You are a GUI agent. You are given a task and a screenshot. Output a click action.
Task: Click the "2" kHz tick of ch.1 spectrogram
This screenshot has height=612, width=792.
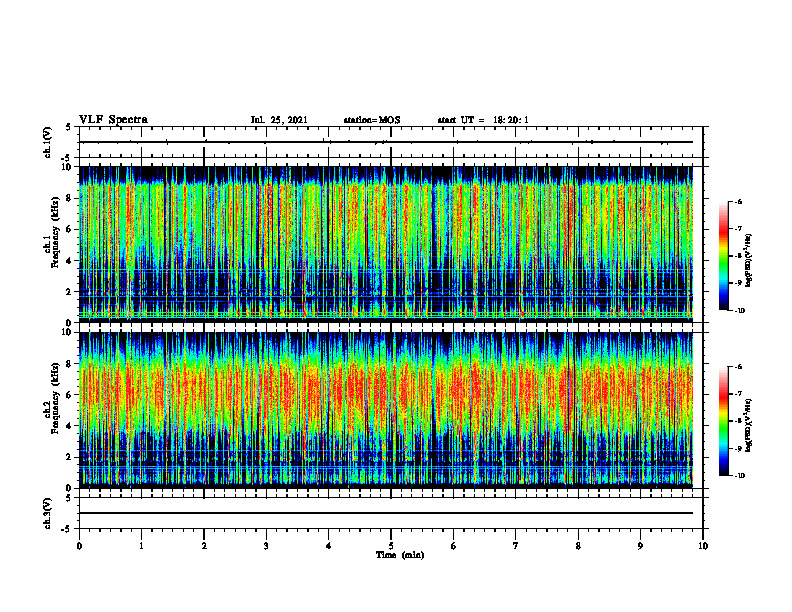pyautogui.click(x=70, y=292)
